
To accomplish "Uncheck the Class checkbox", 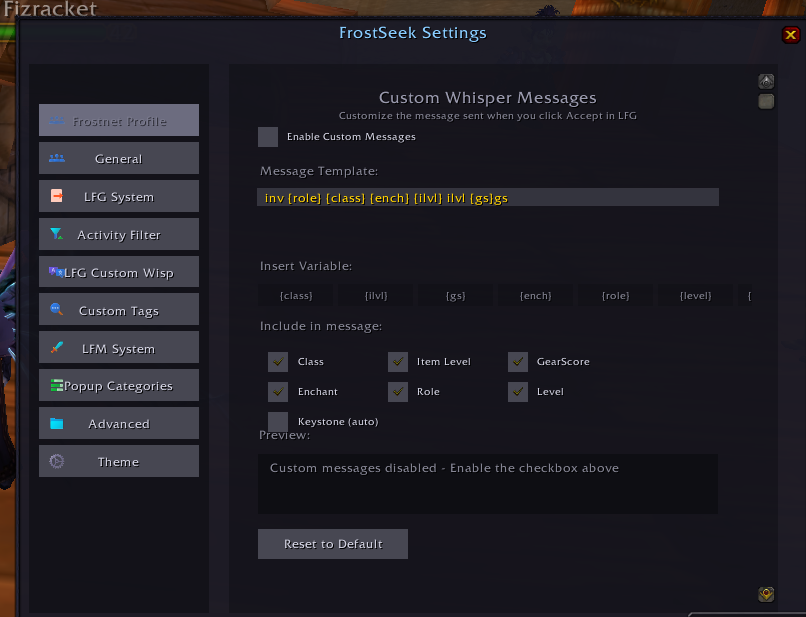I will pyautogui.click(x=278, y=362).
